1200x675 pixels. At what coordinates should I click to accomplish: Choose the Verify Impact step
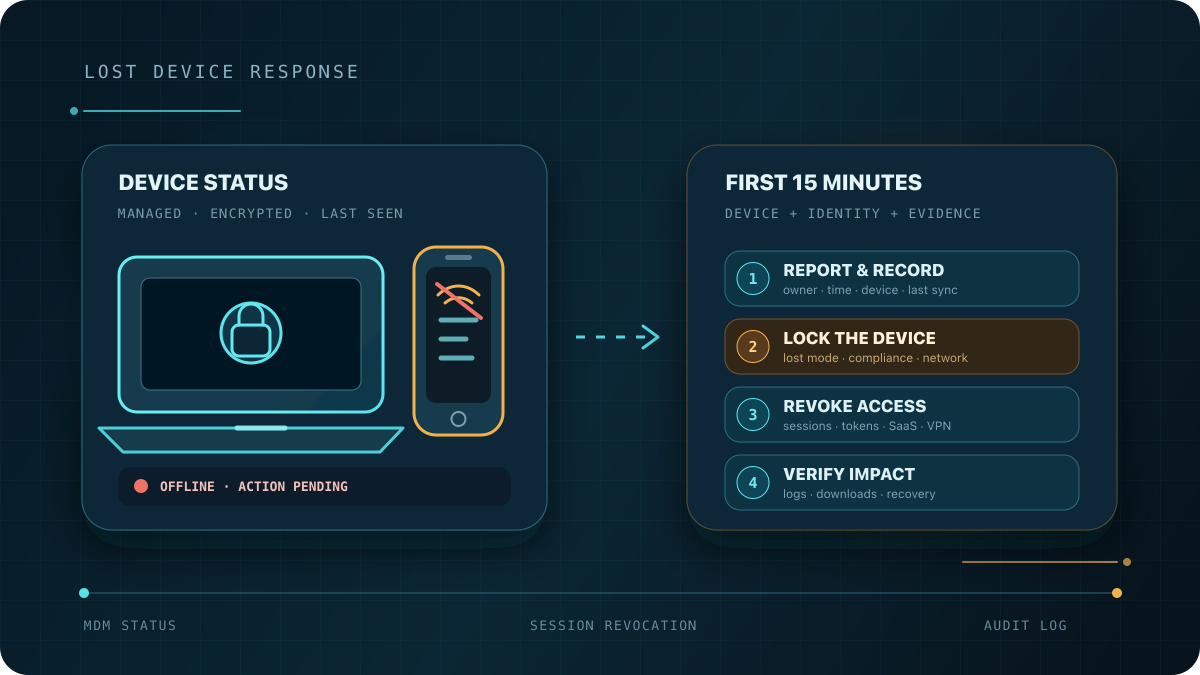(x=902, y=482)
